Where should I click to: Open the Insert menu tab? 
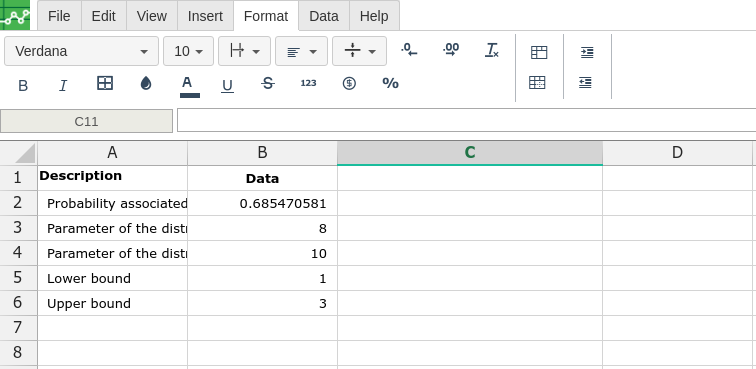point(205,16)
